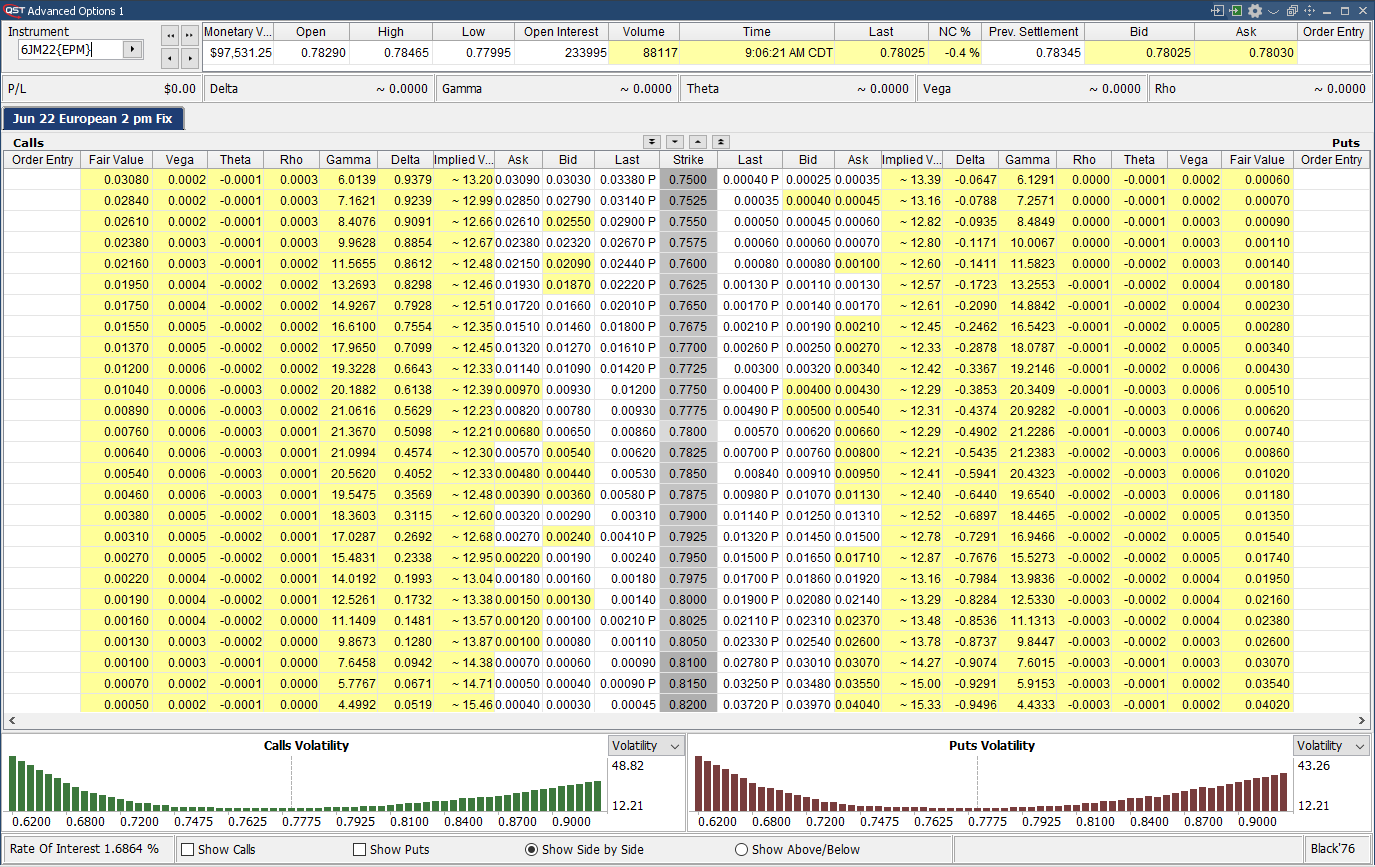Click the arrow button inside the Instrument field
The height and width of the screenshot is (867, 1375).
pyautogui.click(x=132, y=49)
